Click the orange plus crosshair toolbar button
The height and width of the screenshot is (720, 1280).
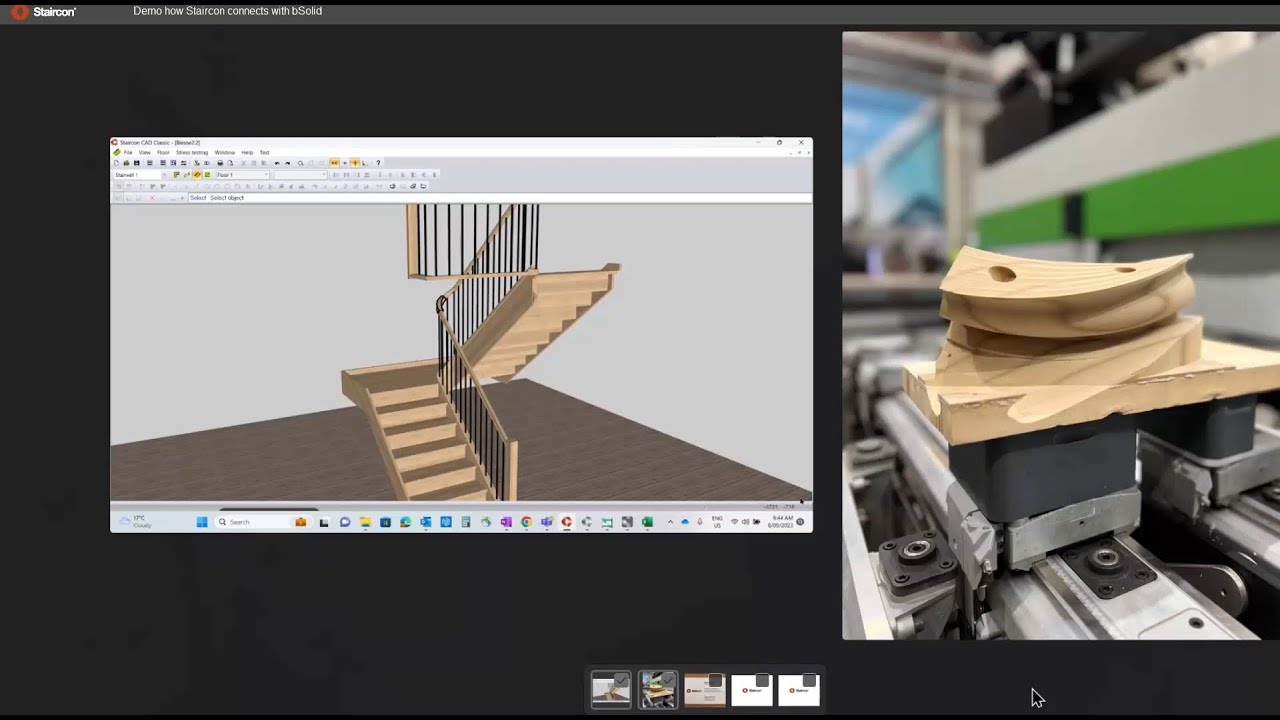click(355, 163)
